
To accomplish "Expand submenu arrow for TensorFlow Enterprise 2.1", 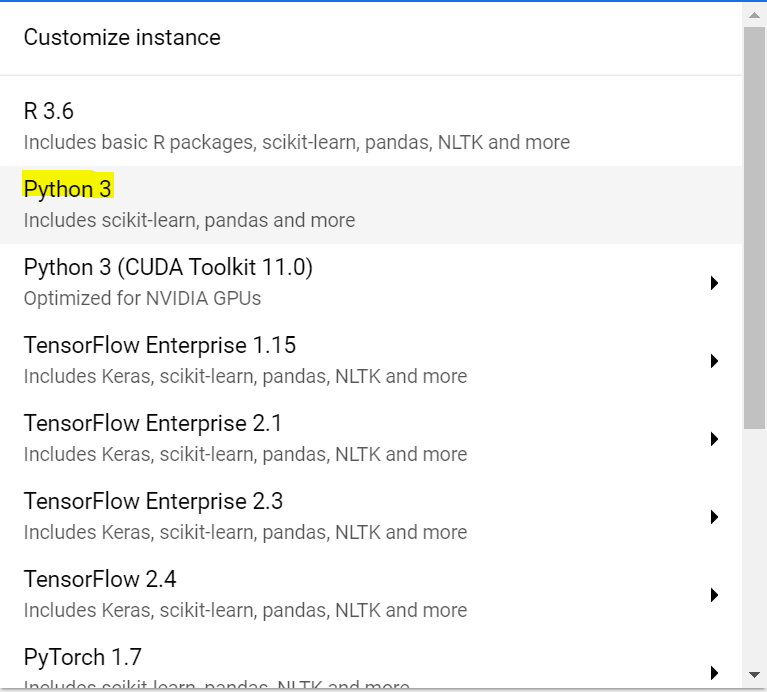I will (714, 439).
